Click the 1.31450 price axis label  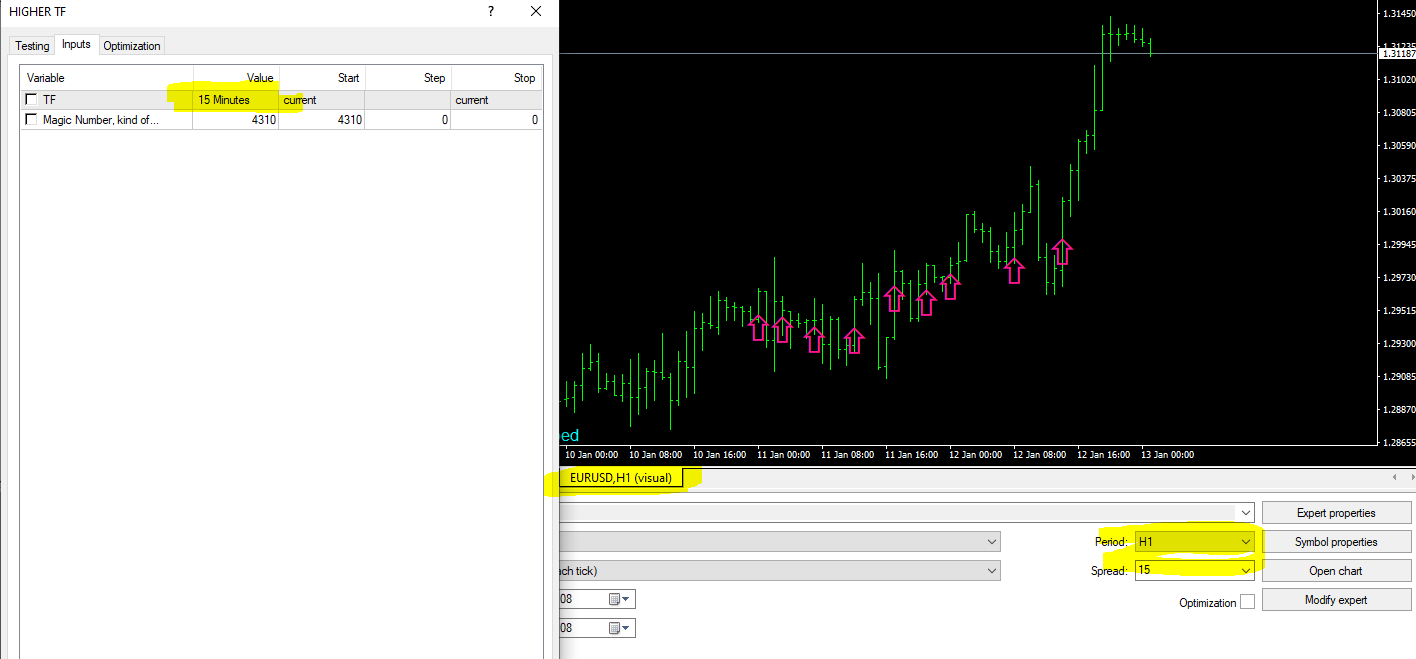(x=1398, y=14)
